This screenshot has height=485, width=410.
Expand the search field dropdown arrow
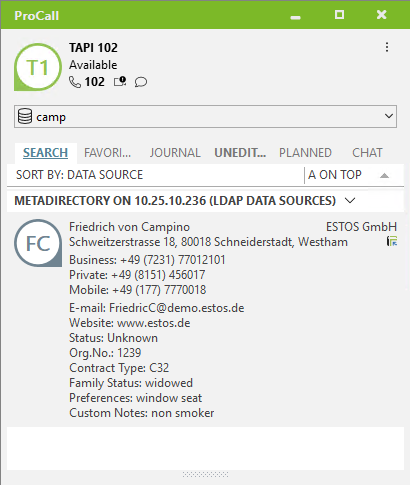(x=389, y=116)
